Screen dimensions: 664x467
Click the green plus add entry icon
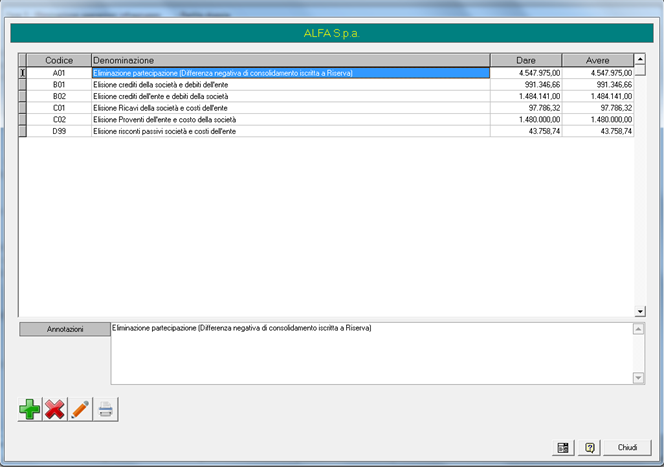[x=30, y=409]
